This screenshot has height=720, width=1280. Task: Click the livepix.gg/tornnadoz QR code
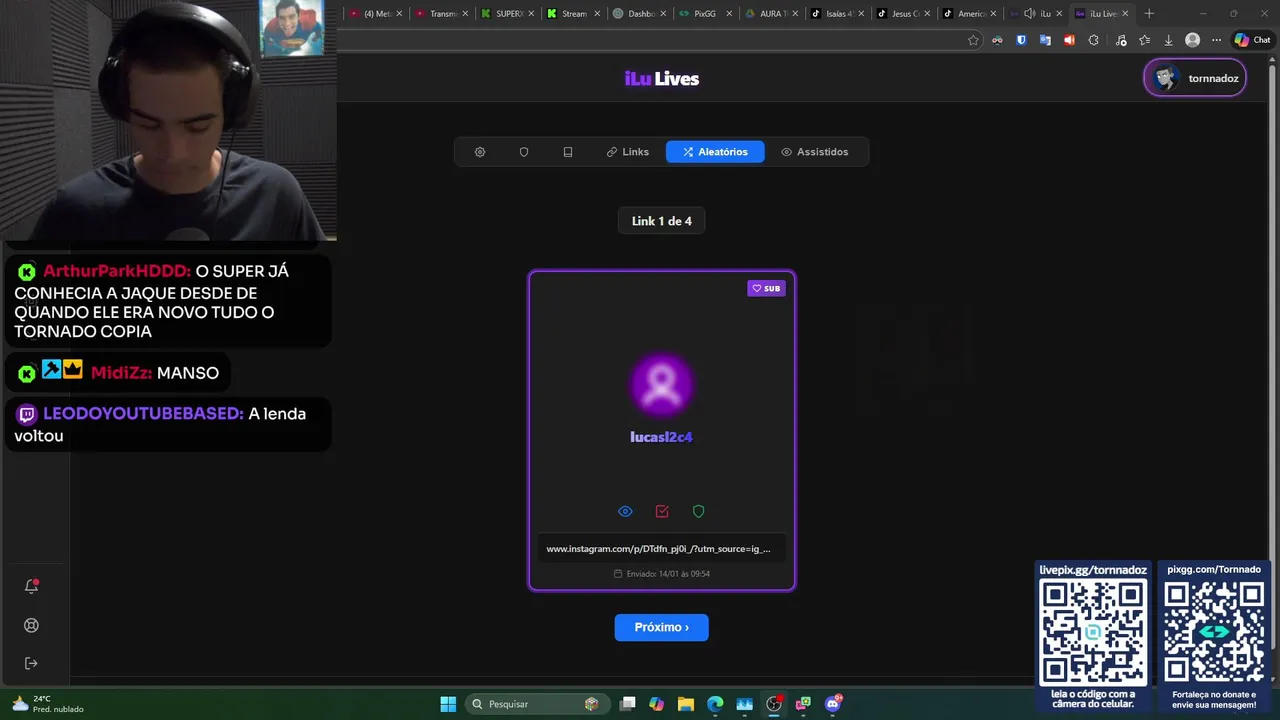(1093, 632)
